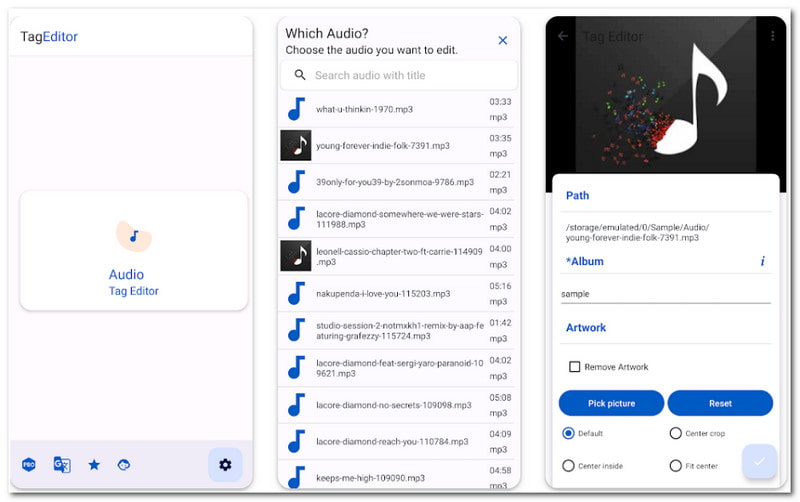Click note icon for studio-session-2 track
The height and width of the screenshot is (502, 800).
[296, 330]
